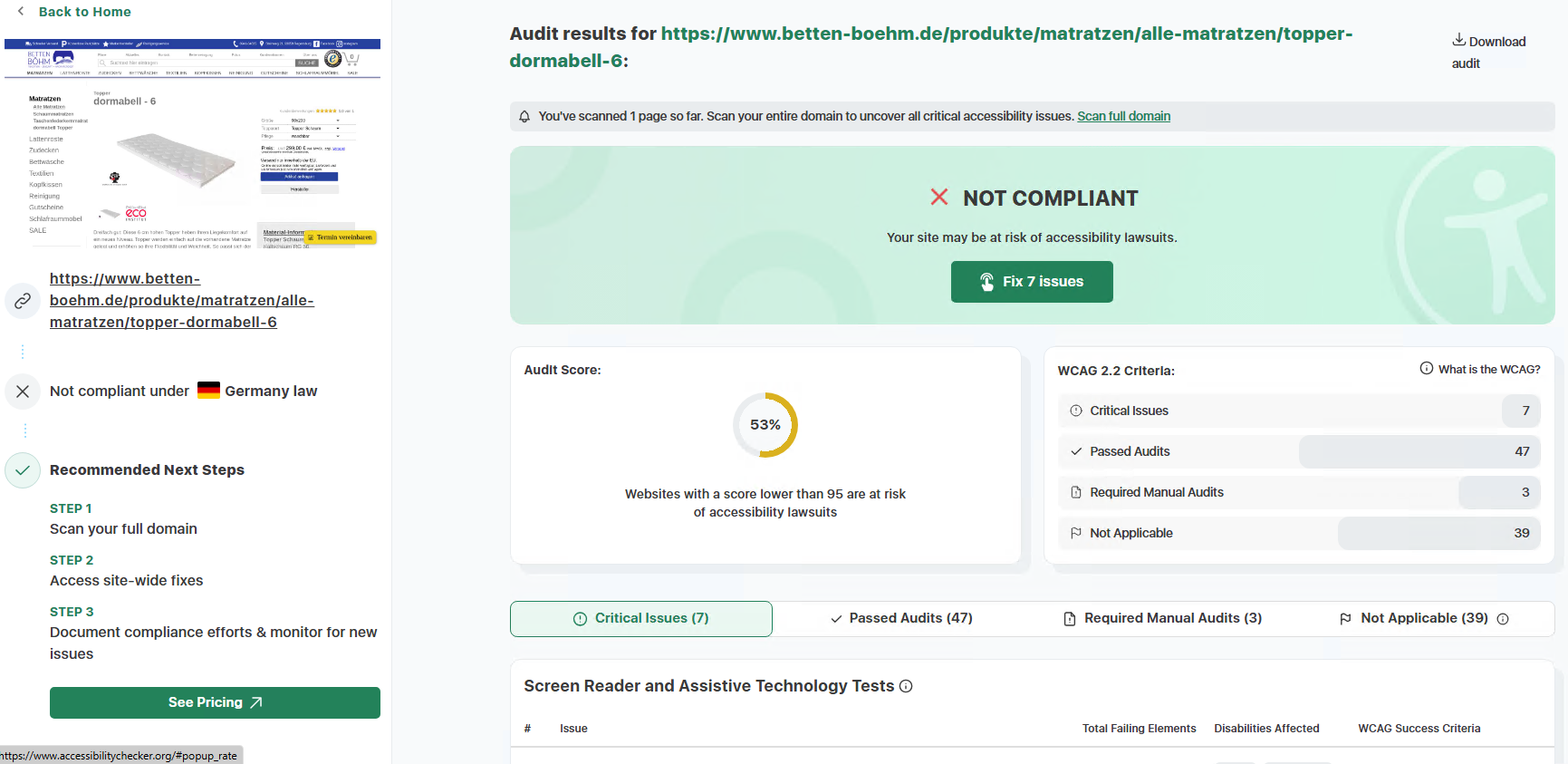Click the checkmark circle beside Recommended Next Steps
This screenshot has width=1568, height=764.
tap(23, 470)
